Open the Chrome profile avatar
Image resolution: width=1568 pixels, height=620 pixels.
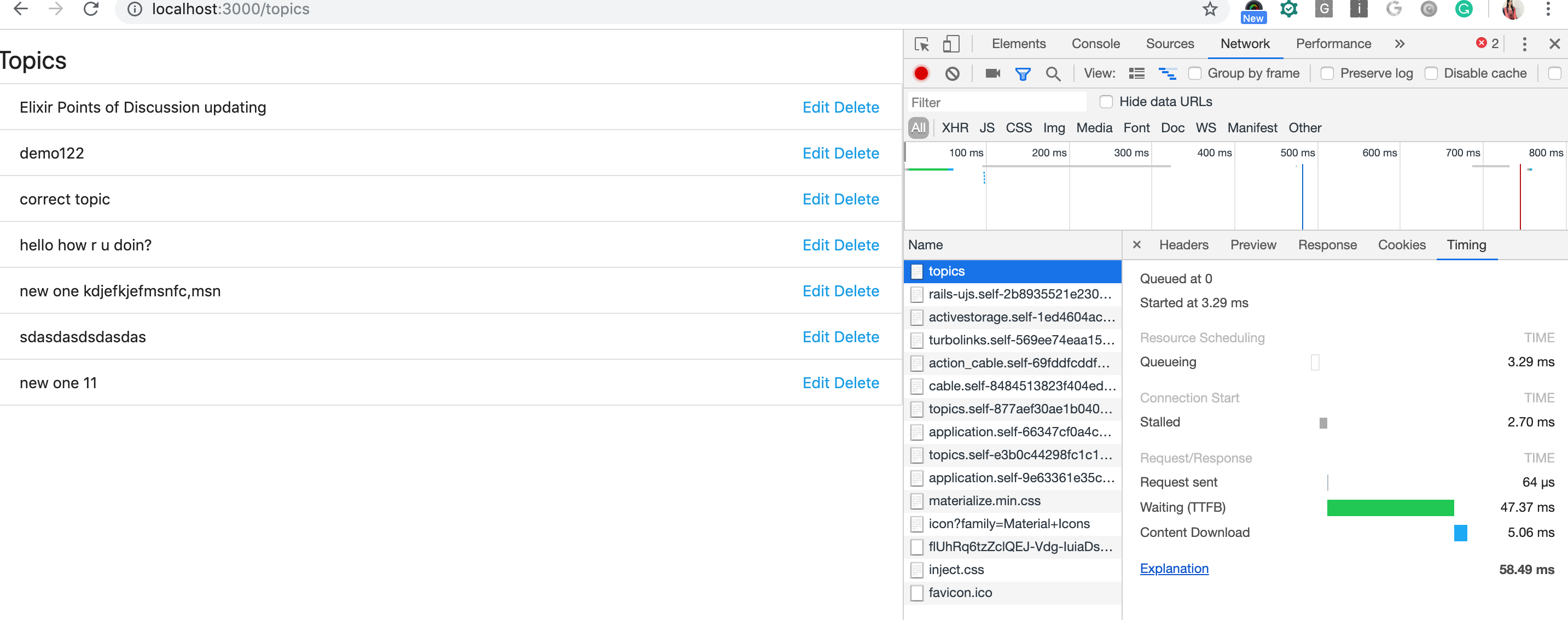(x=1512, y=9)
